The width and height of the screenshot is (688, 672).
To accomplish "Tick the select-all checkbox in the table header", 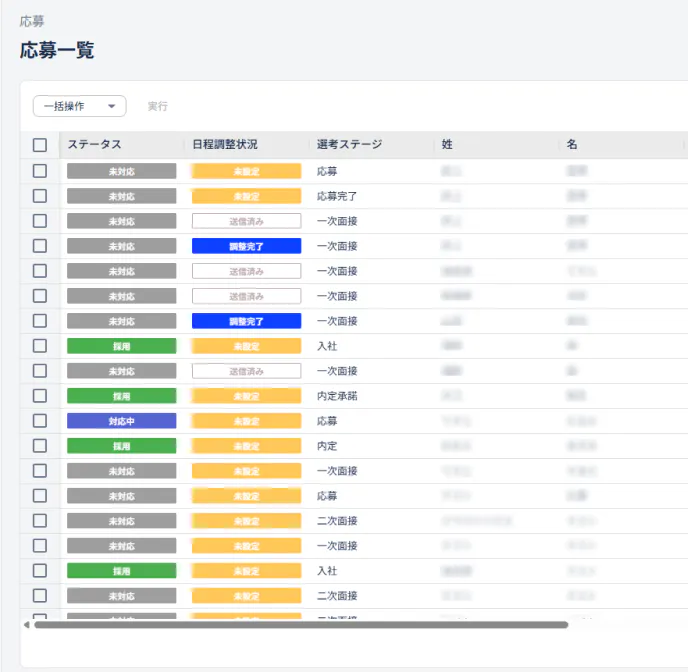I will click(40, 145).
